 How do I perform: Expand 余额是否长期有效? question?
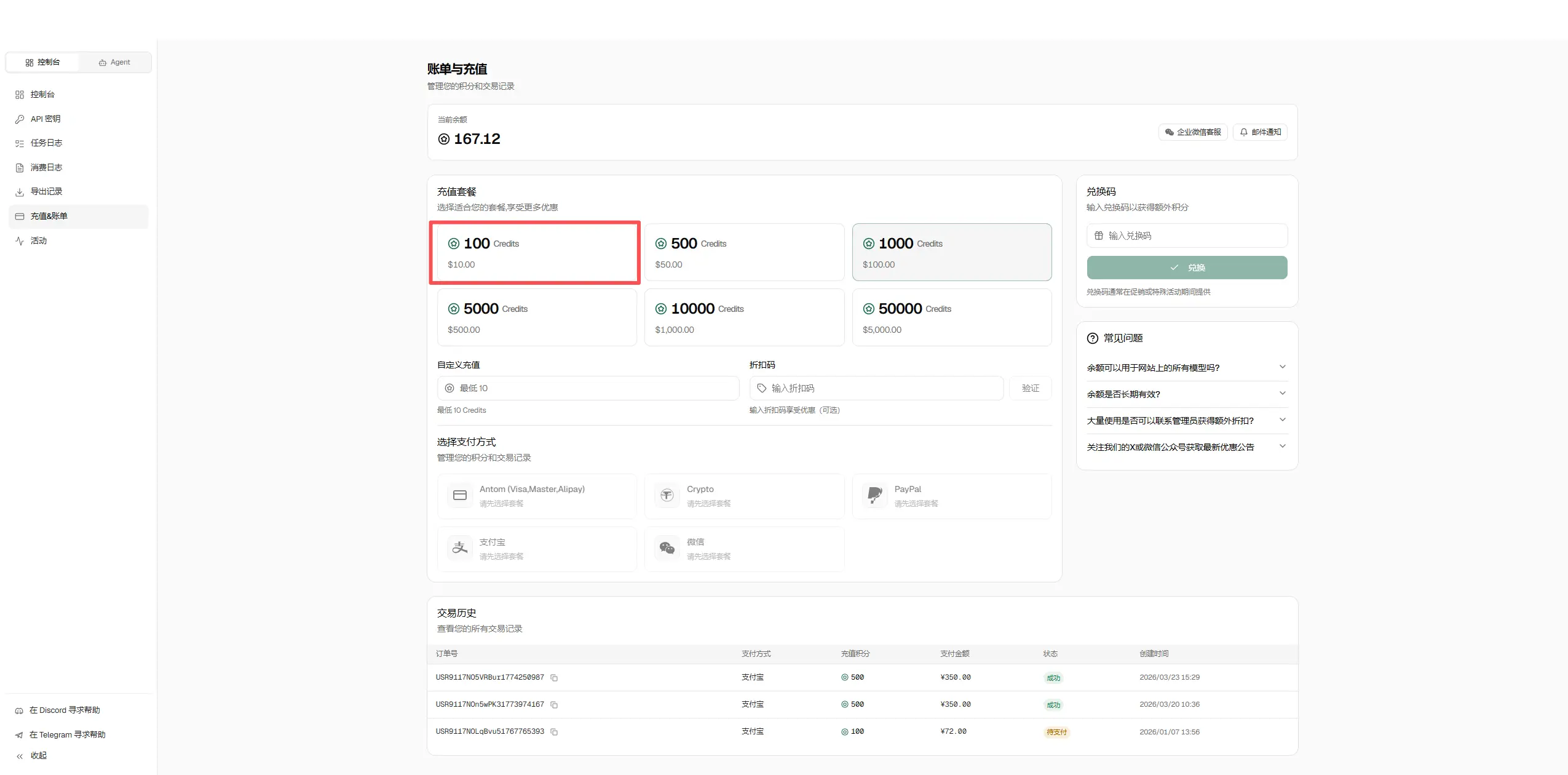click(x=1187, y=394)
